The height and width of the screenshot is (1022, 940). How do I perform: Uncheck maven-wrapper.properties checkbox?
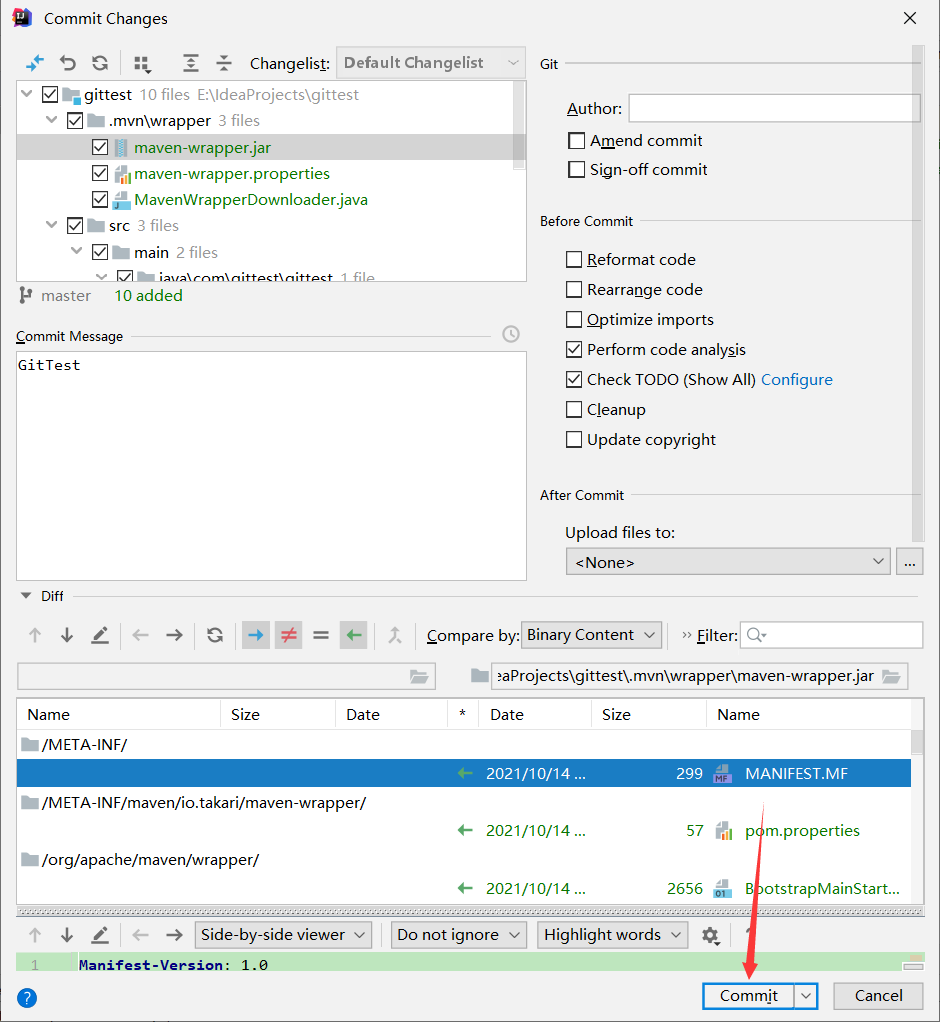pyautogui.click(x=100, y=173)
